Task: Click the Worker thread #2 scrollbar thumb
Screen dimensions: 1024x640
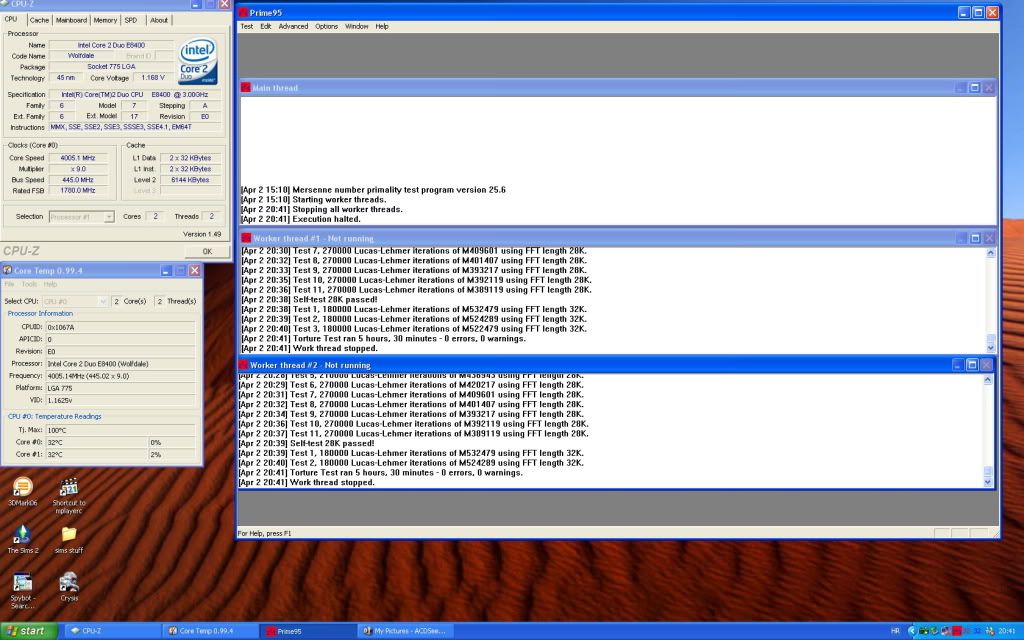Action: pyautogui.click(x=987, y=472)
